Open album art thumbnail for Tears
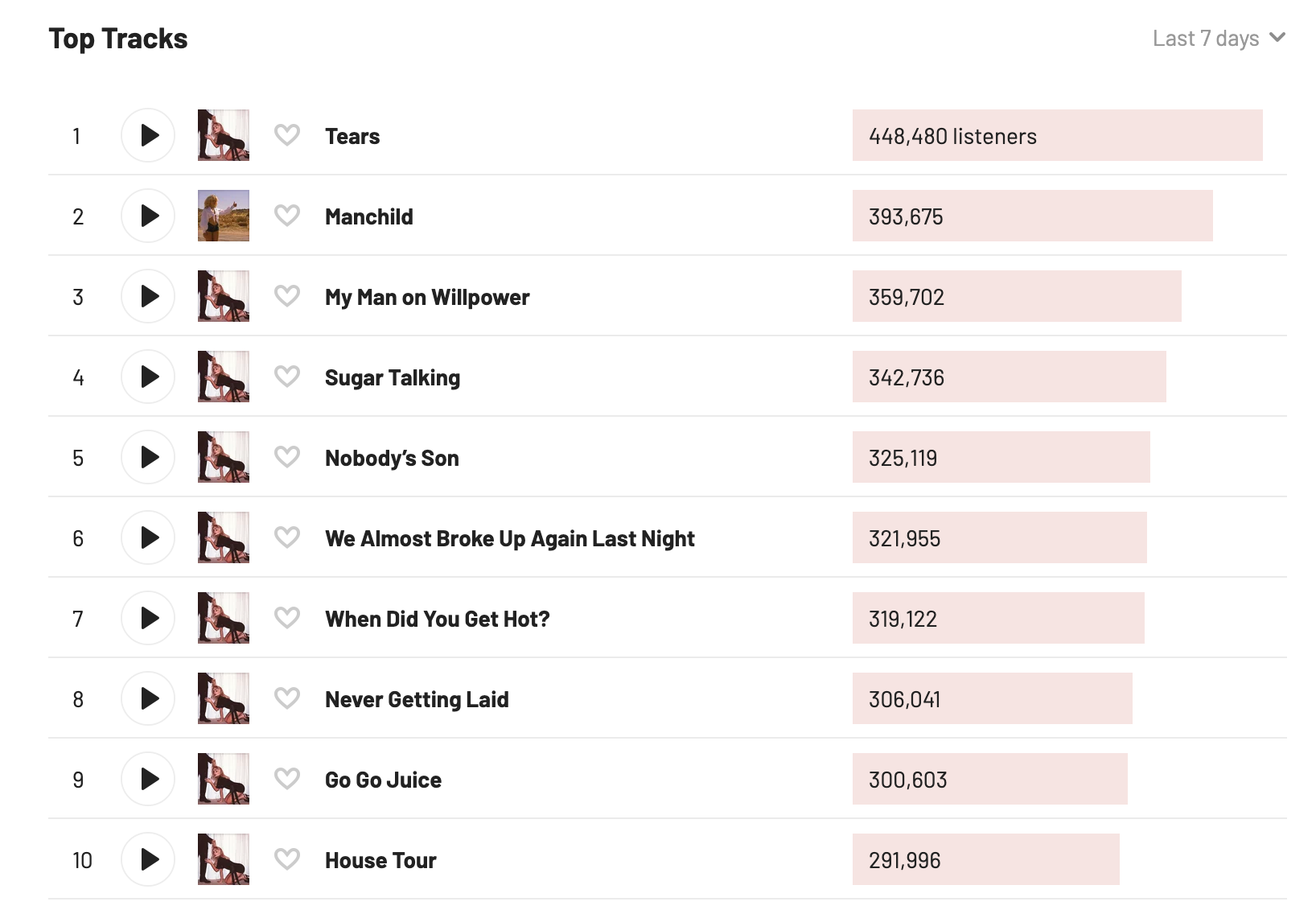1316x914 pixels. (x=224, y=135)
